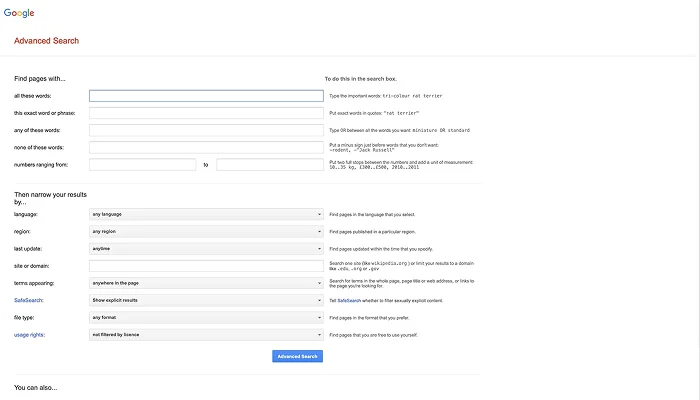Click SafeSearch link in the help text

coord(348,300)
